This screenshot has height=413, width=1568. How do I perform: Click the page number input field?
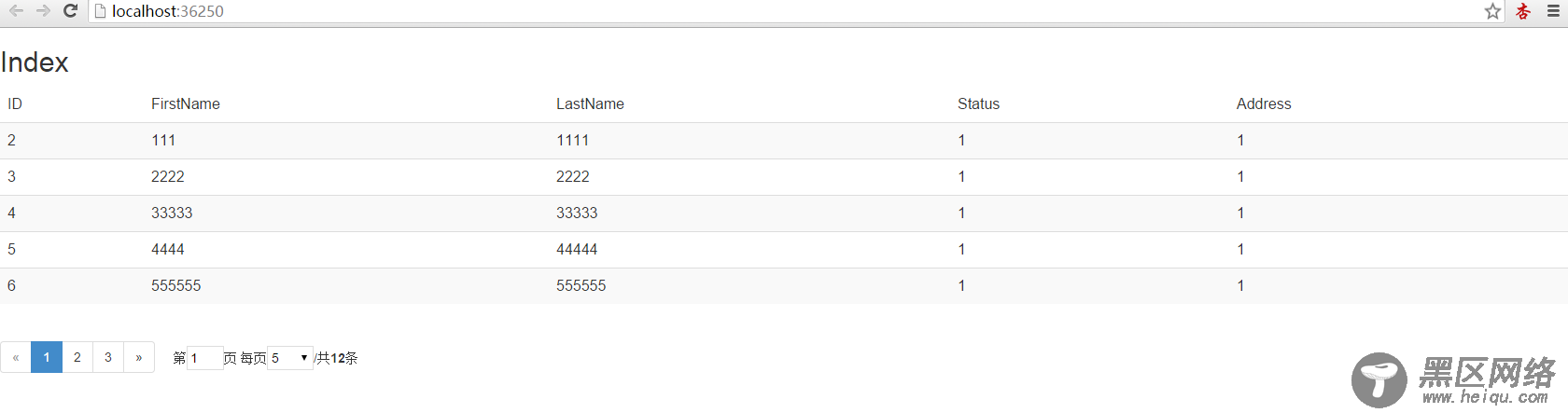click(x=205, y=358)
